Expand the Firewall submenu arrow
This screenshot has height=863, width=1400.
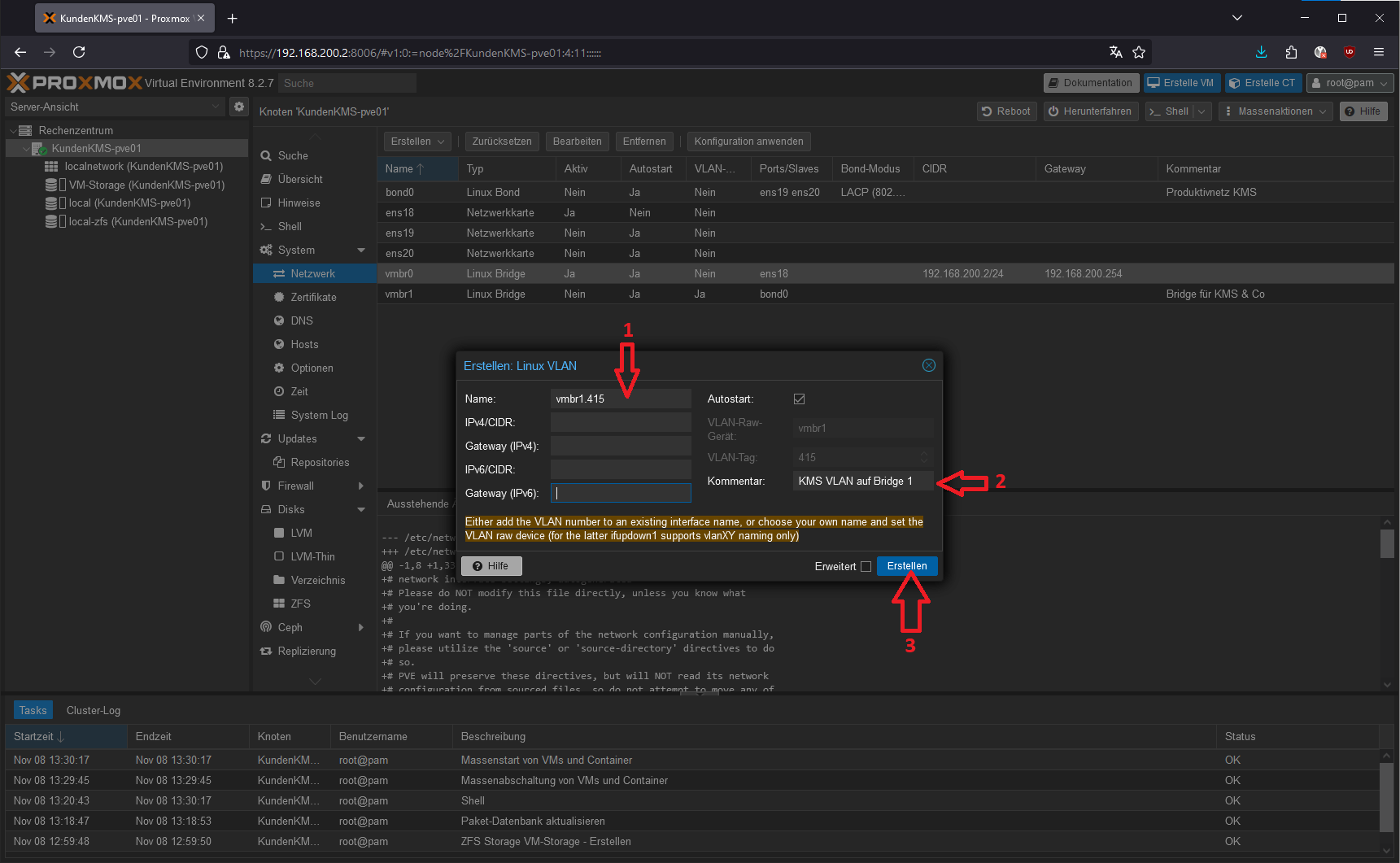(361, 486)
